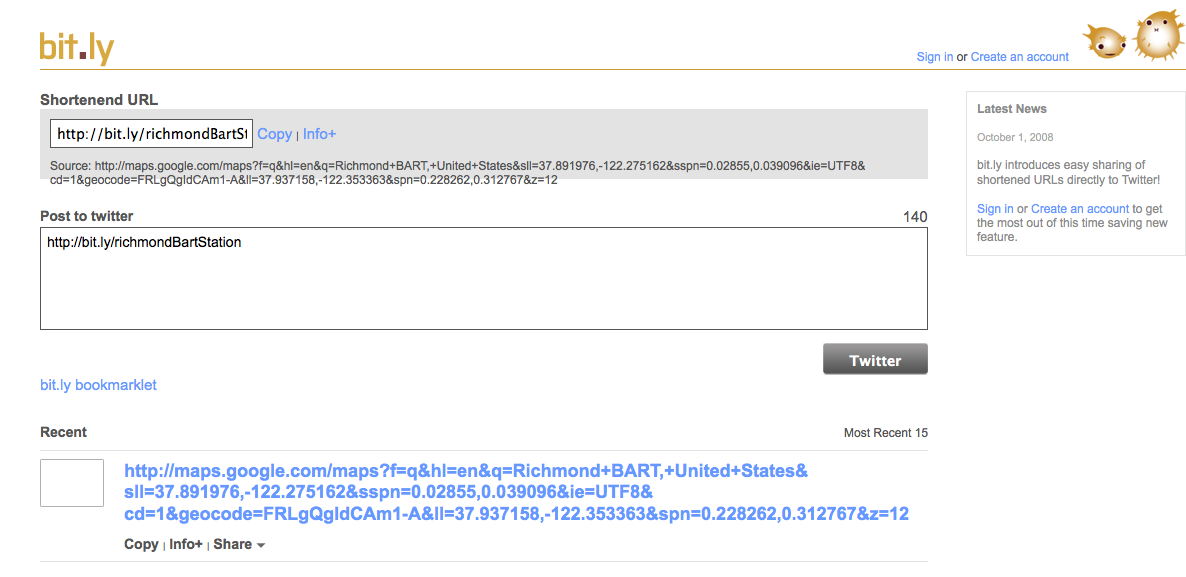Open the maps.google.com Richmond BART link
Screen dimensions: 1186x577
click(515, 492)
